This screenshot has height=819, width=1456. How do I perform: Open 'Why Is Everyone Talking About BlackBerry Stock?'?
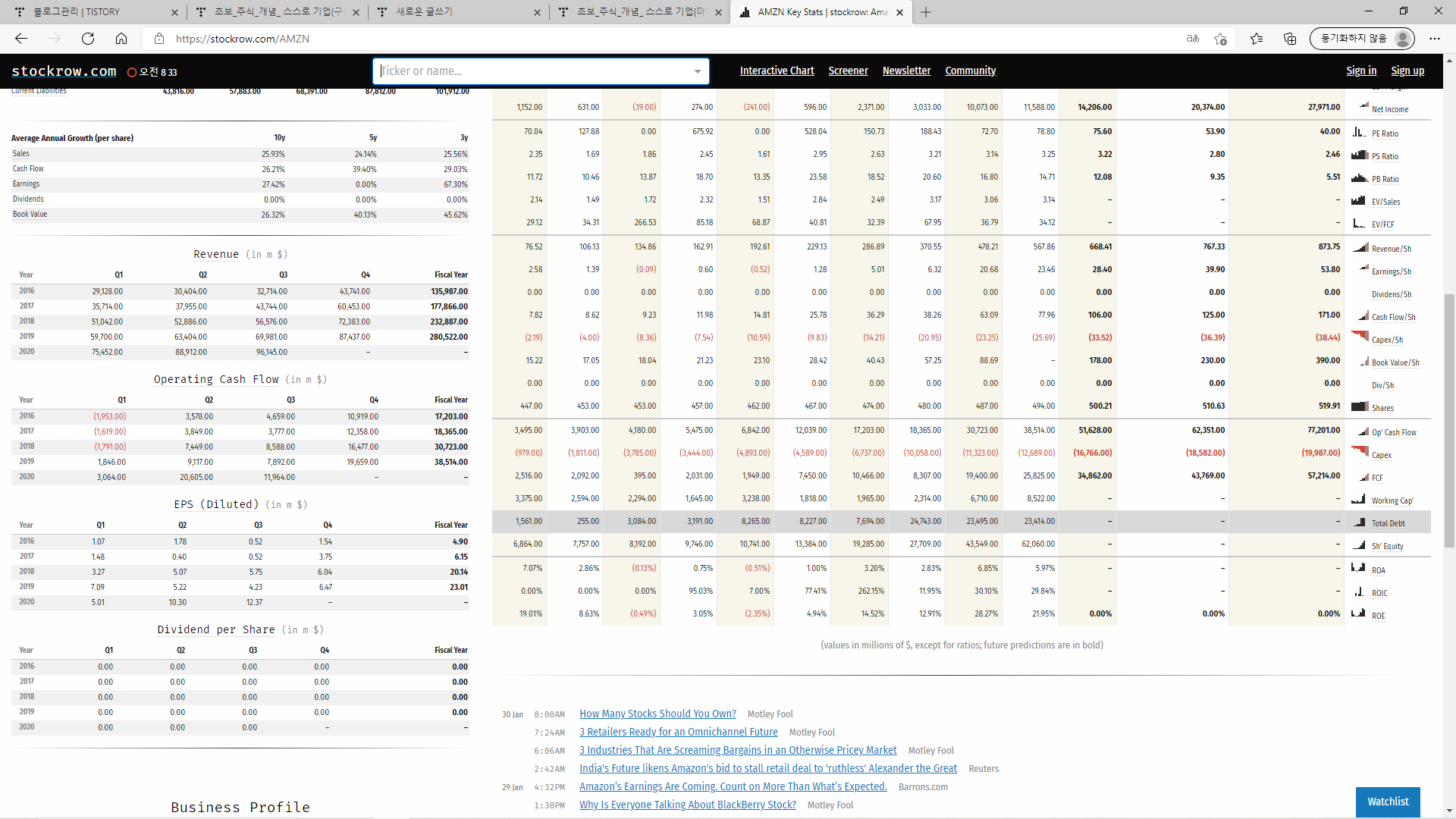pos(688,805)
